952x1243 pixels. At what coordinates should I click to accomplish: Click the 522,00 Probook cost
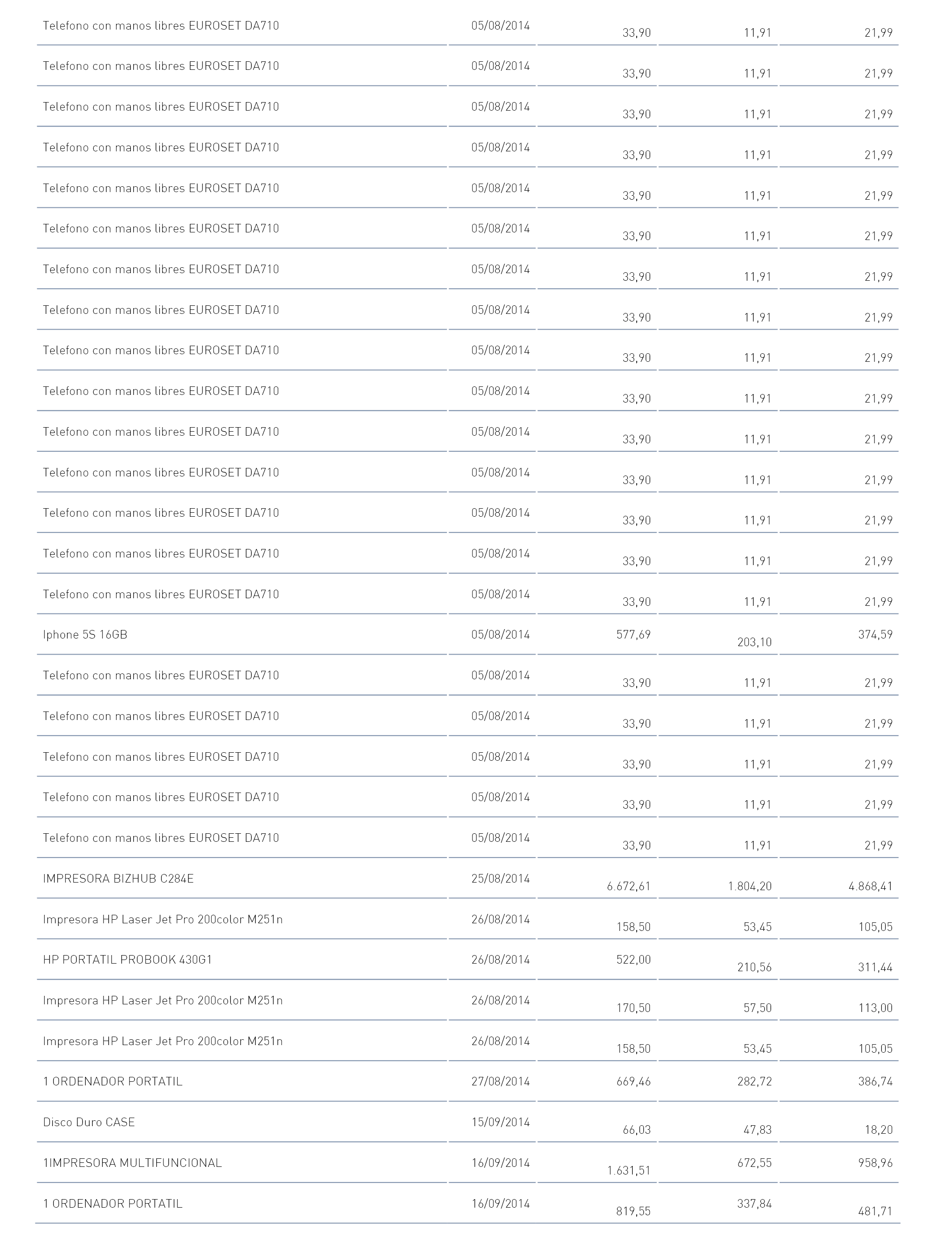click(x=634, y=959)
